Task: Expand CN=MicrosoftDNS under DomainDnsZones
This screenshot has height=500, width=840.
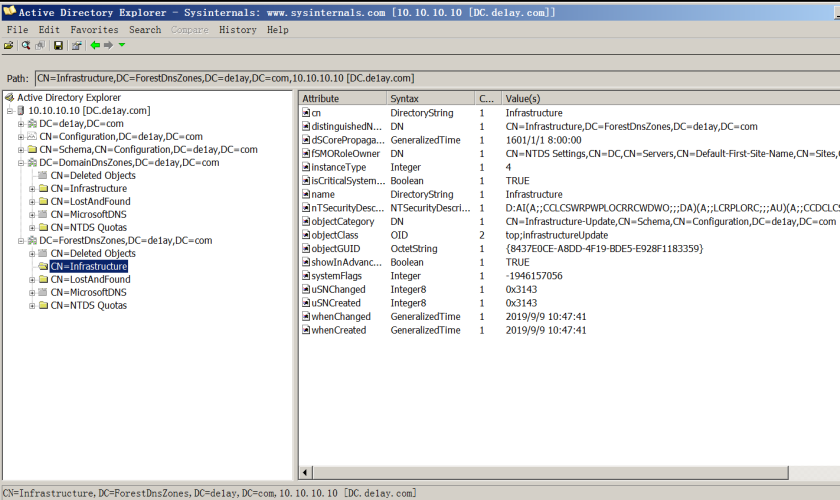Action: (32, 214)
